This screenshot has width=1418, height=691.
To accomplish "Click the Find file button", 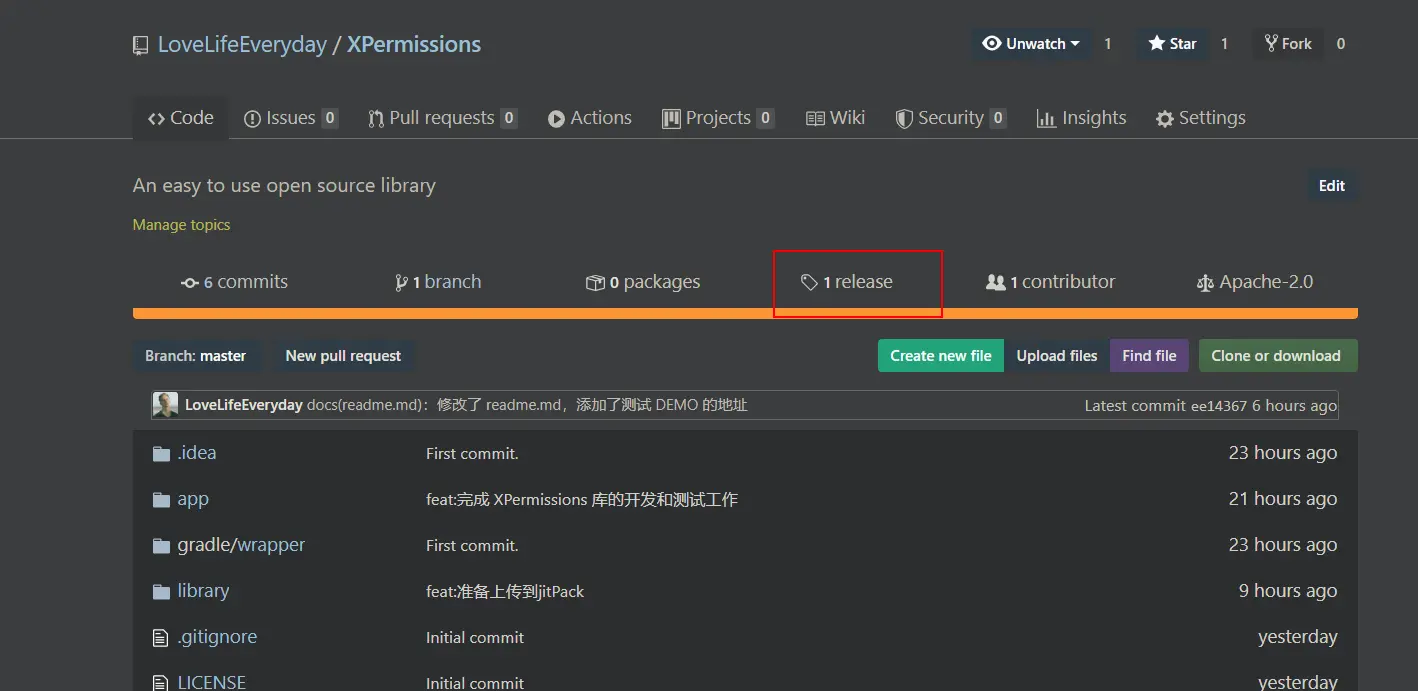I will (x=1149, y=356).
